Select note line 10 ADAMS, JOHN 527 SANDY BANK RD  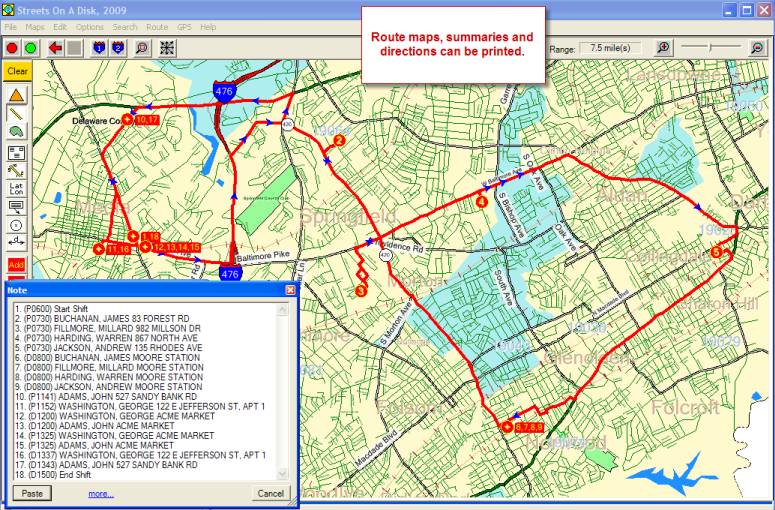106,397
